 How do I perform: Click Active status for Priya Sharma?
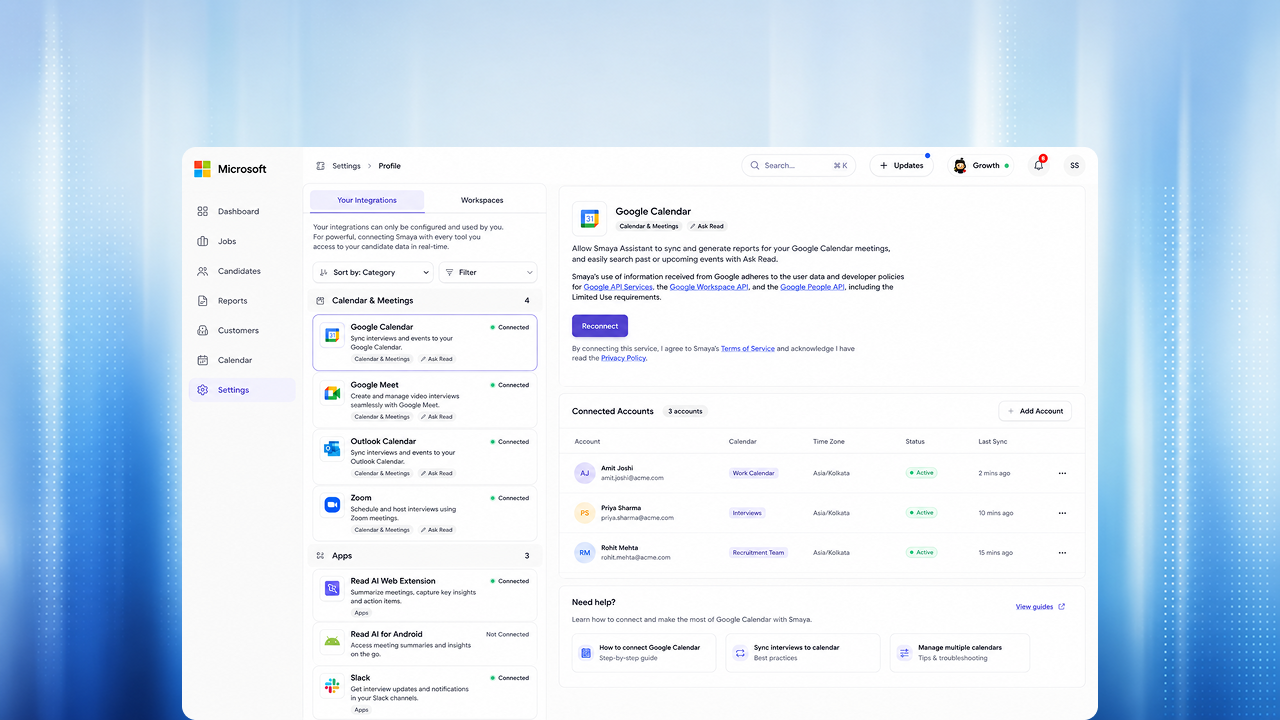tap(921, 513)
